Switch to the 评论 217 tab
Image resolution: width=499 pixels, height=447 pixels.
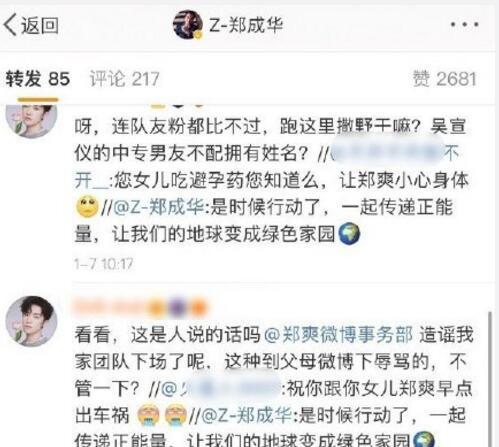125,79
